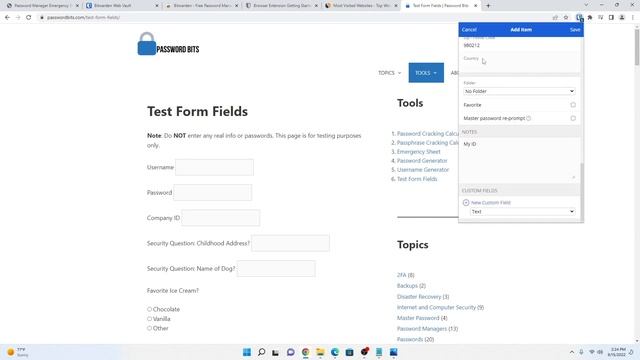Open the Username Generator tool link

(x=423, y=170)
